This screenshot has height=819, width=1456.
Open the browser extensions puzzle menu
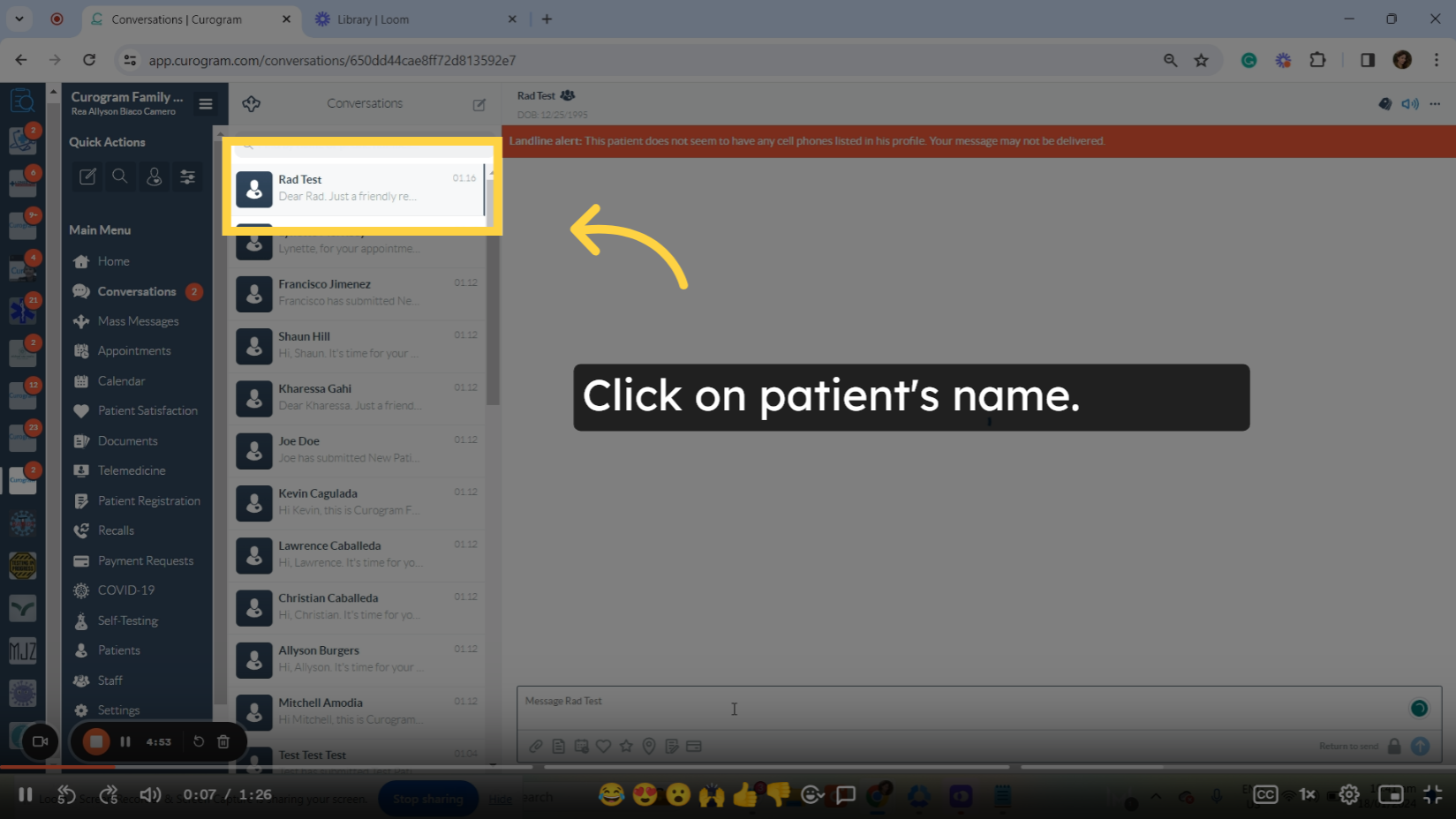pos(1317,60)
